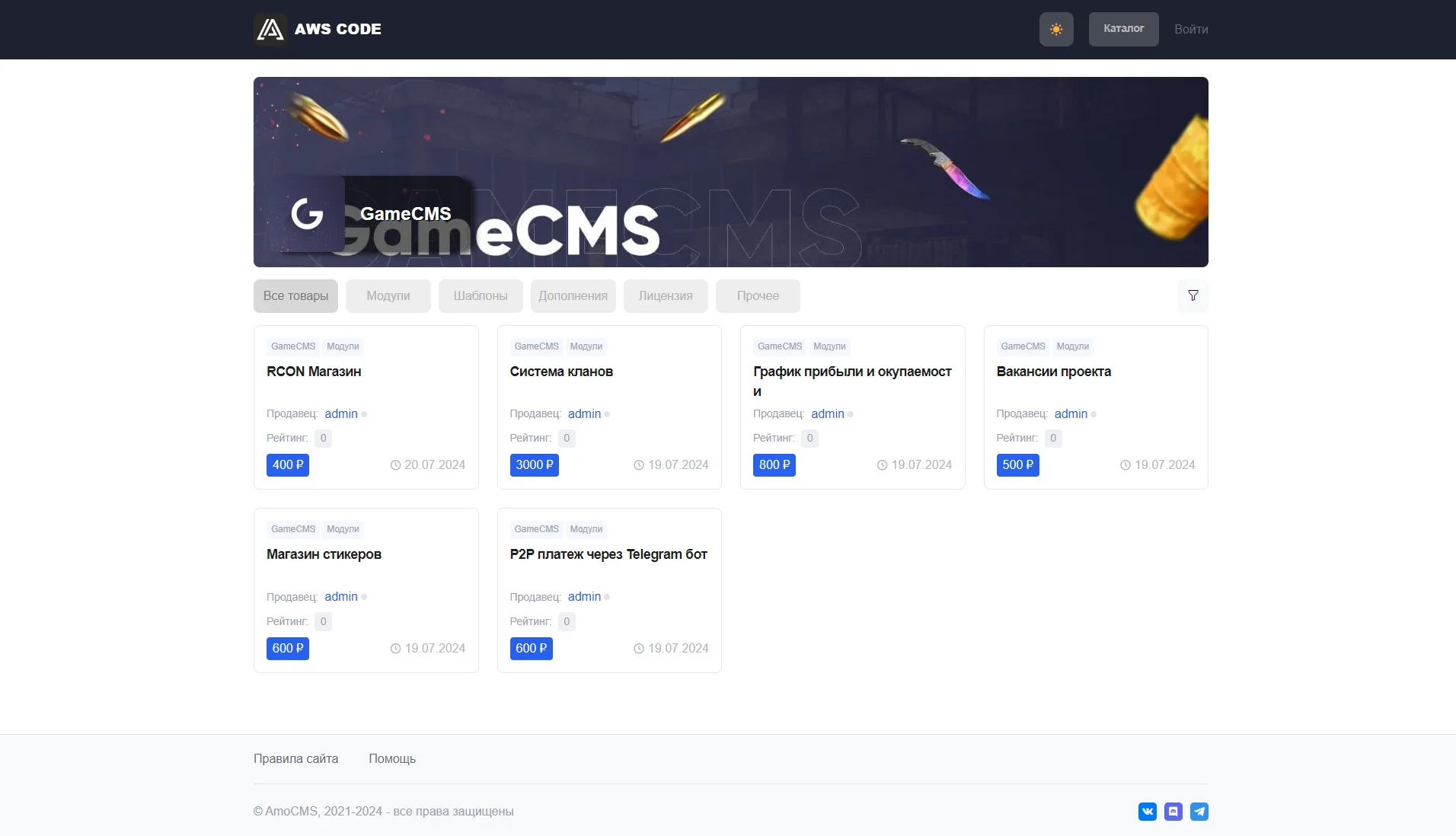Open the filter funnel icon

(x=1193, y=295)
